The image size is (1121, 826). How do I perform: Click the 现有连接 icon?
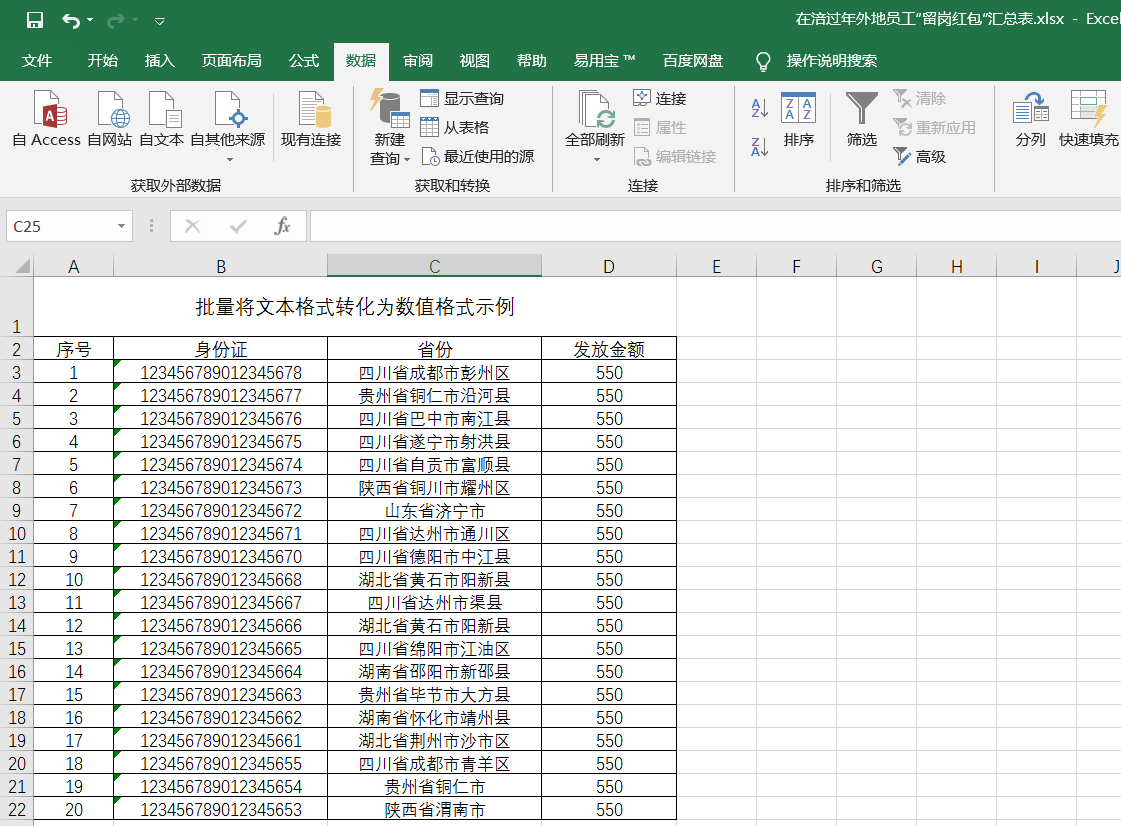(311, 119)
